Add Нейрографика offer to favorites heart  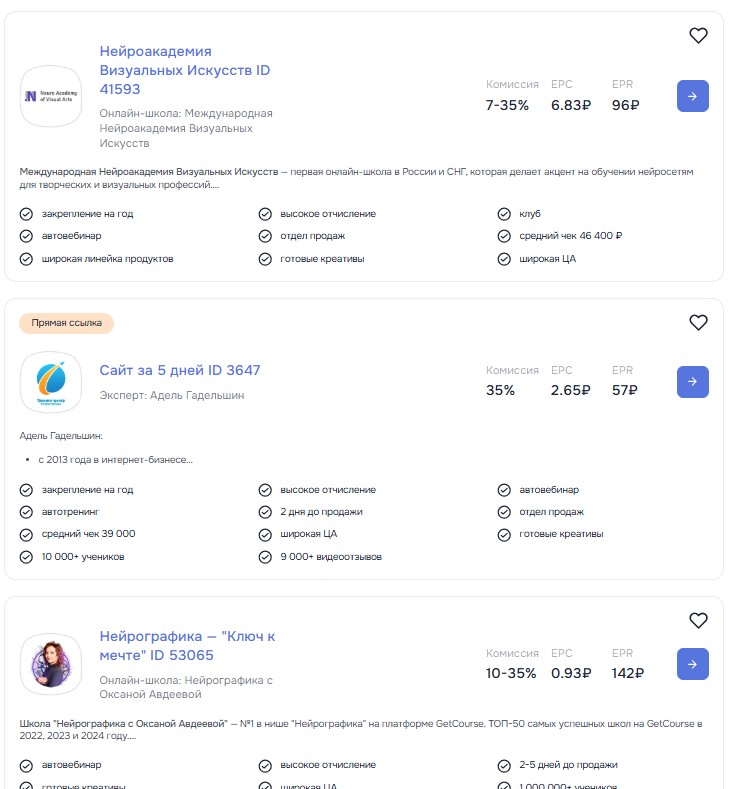[x=698, y=621]
